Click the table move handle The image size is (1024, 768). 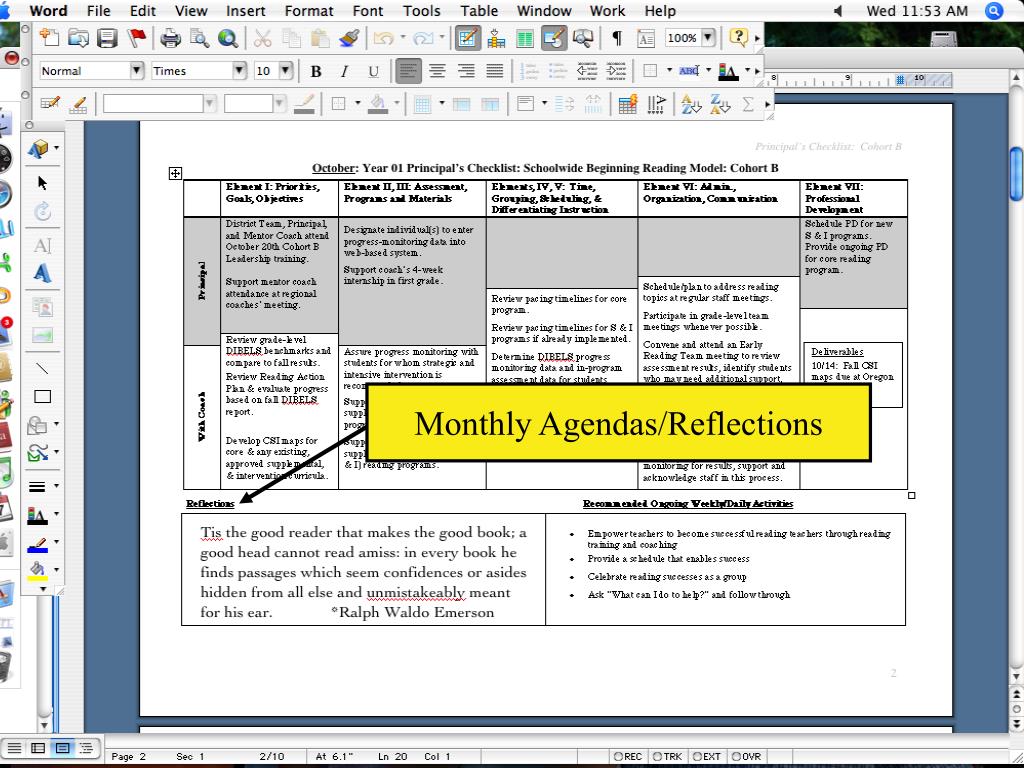pos(175,174)
